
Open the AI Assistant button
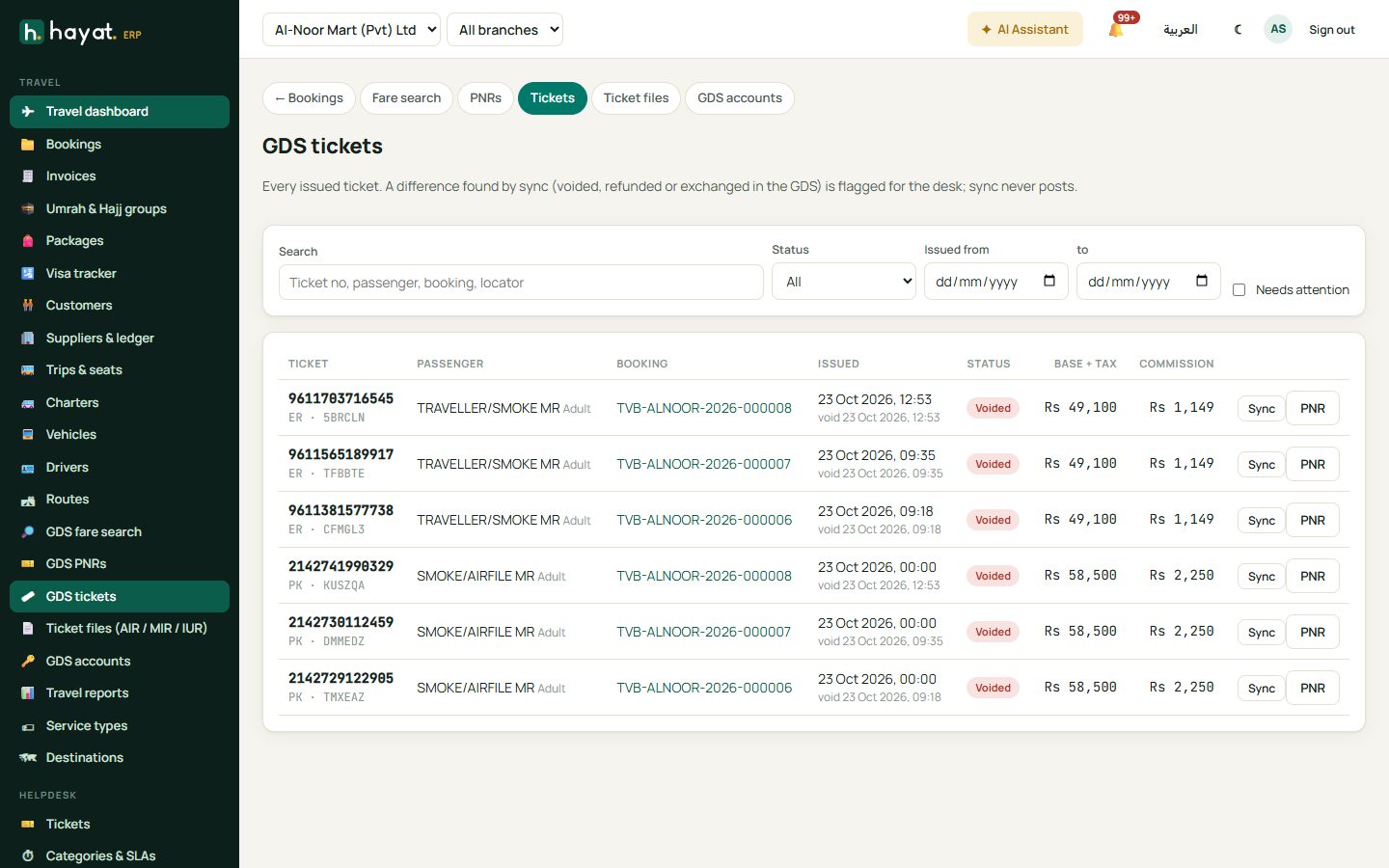click(1025, 29)
